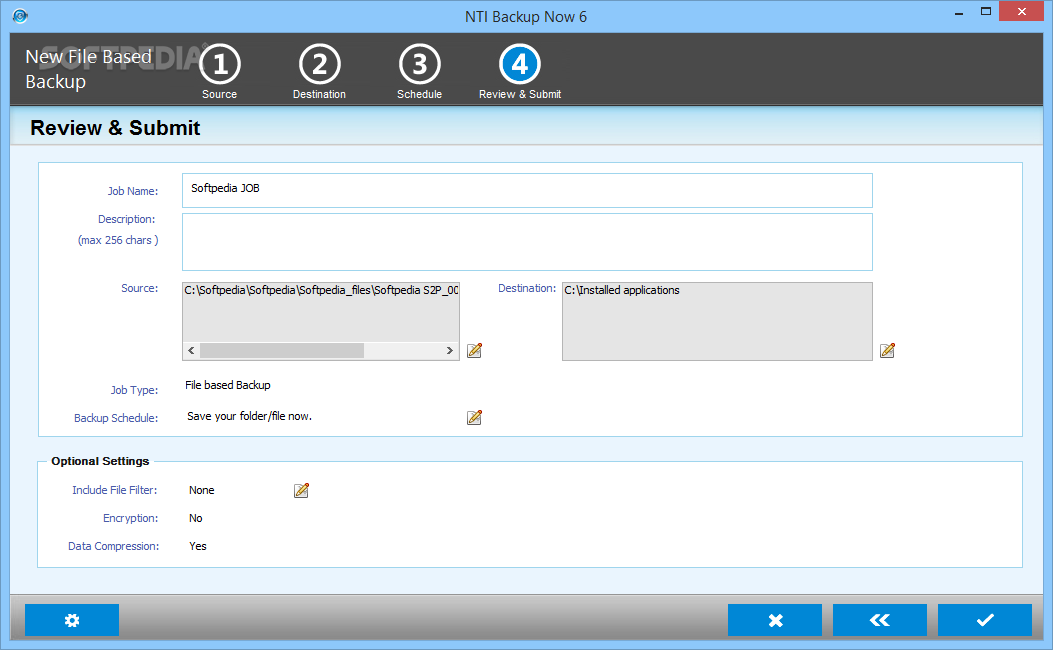Minimize the NTI Backup Now window
The height and width of the screenshot is (650, 1053).
pyautogui.click(x=959, y=12)
